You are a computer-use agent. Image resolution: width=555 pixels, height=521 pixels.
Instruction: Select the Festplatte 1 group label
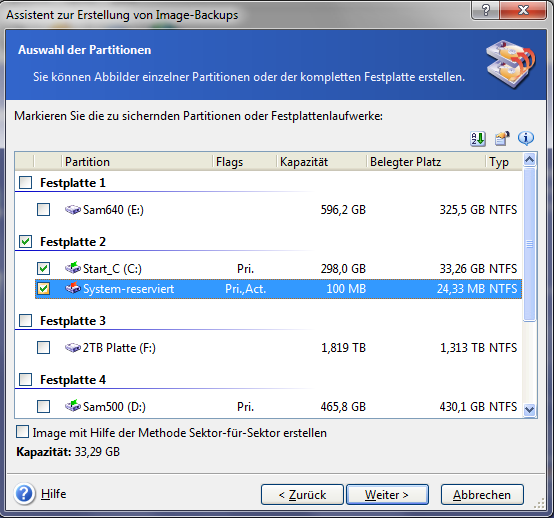(x=73, y=183)
